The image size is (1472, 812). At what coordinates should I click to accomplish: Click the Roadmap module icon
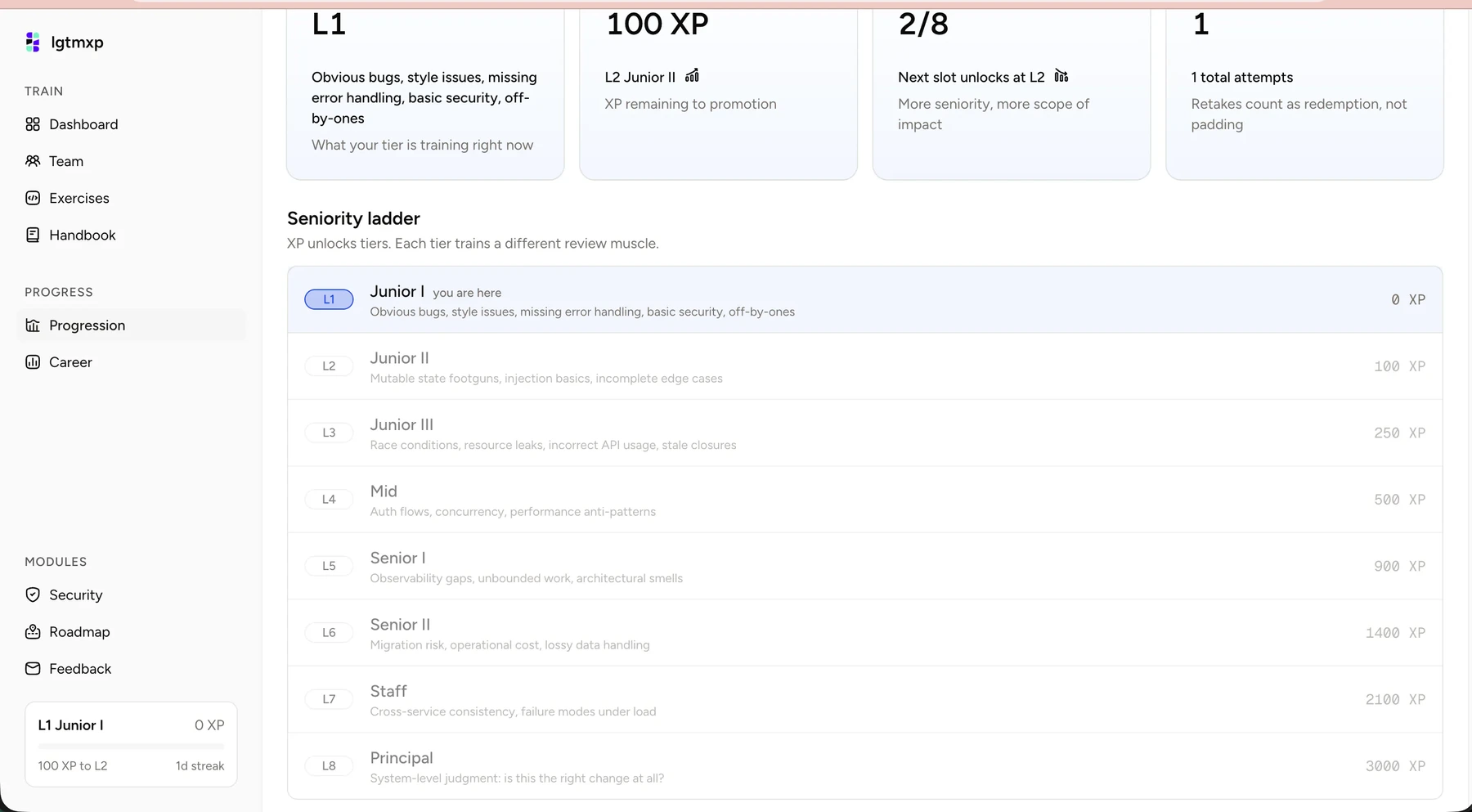33,631
